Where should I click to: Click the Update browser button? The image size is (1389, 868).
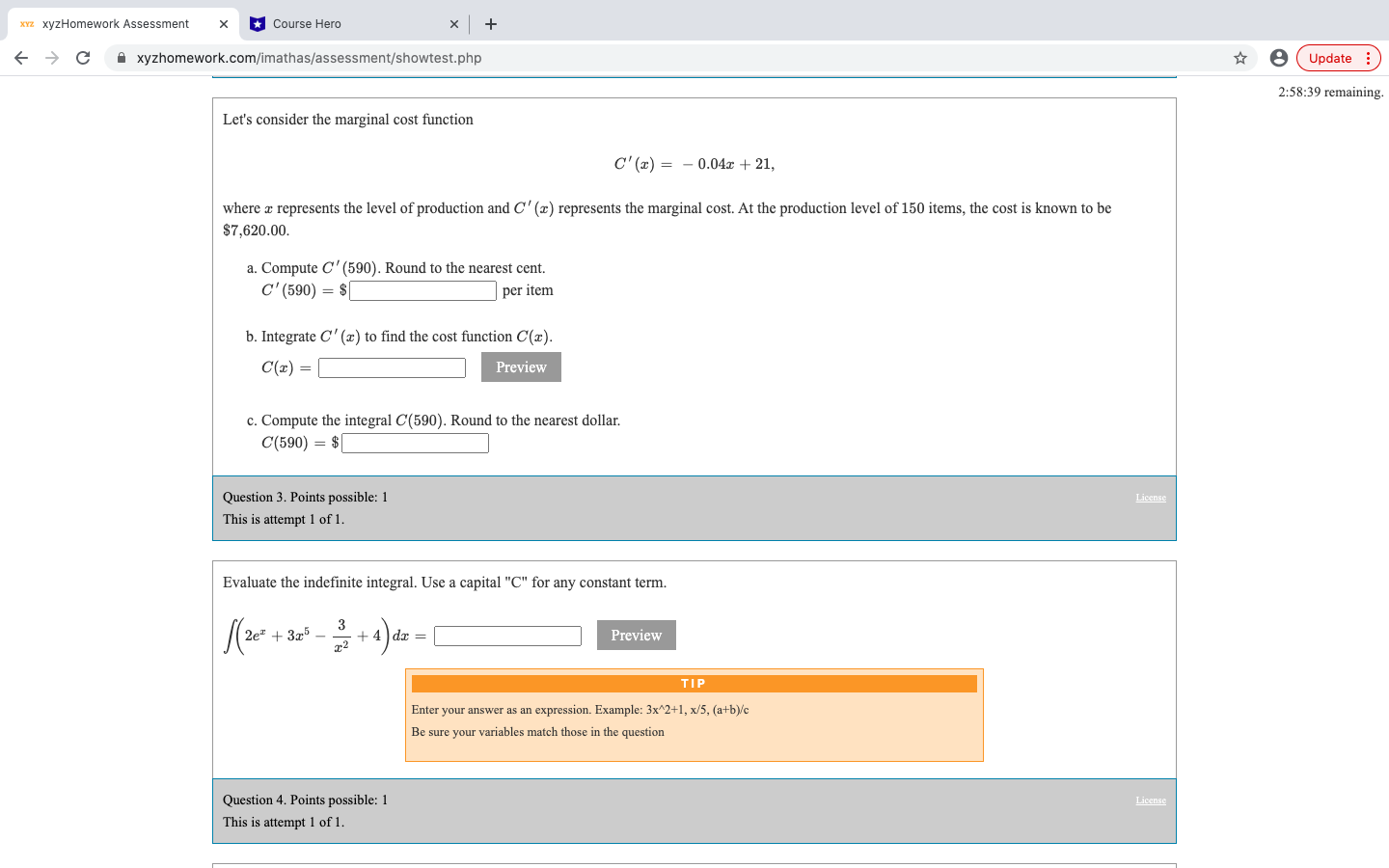[x=1332, y=58]
